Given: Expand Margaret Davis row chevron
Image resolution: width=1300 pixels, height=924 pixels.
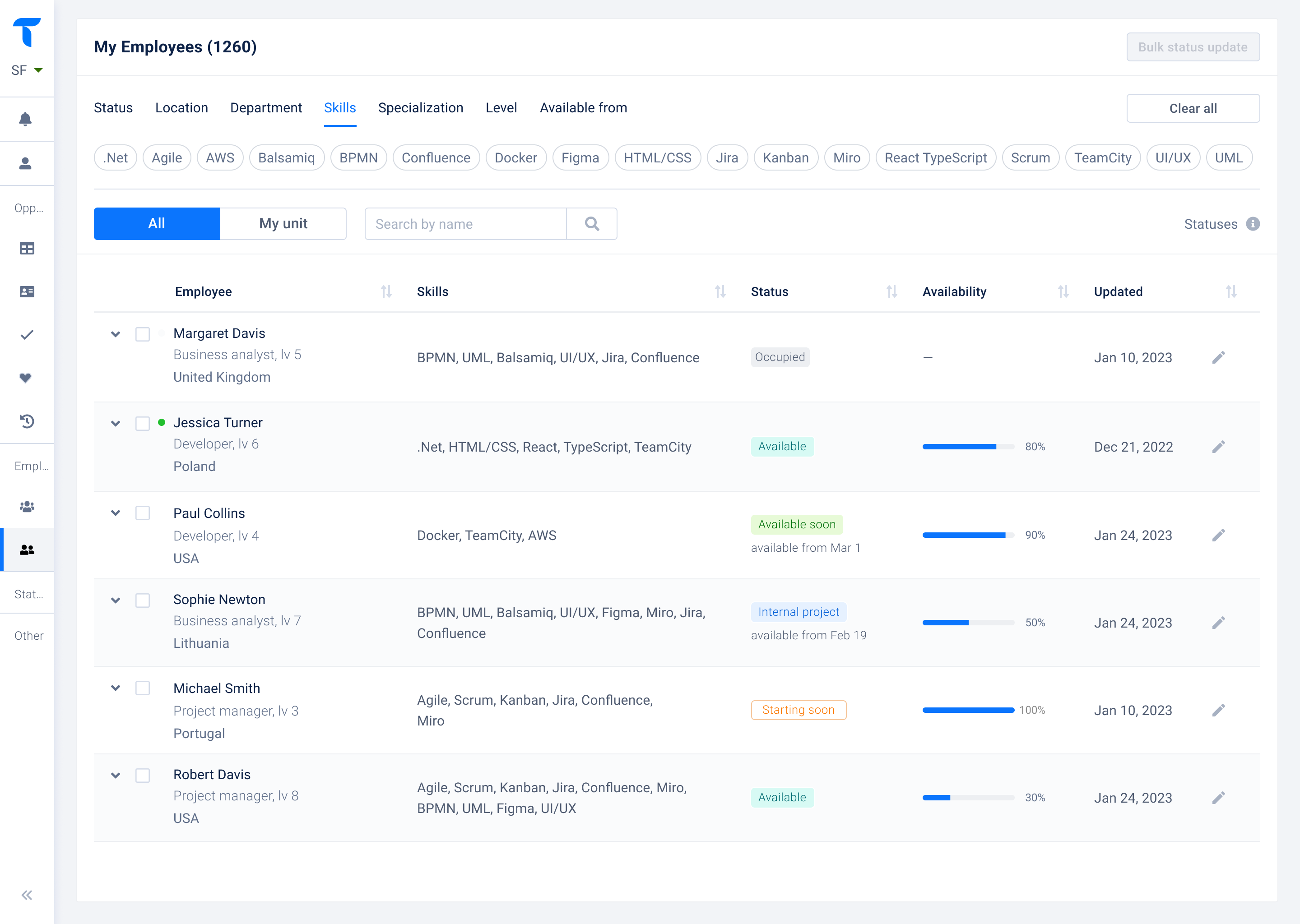Looking at the screenshot, I should pyautogui.click(x=116, y=334).
